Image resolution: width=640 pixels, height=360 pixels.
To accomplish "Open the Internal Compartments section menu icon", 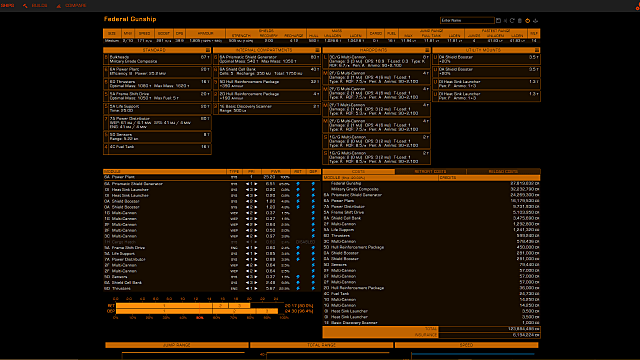I will (317, 50).
